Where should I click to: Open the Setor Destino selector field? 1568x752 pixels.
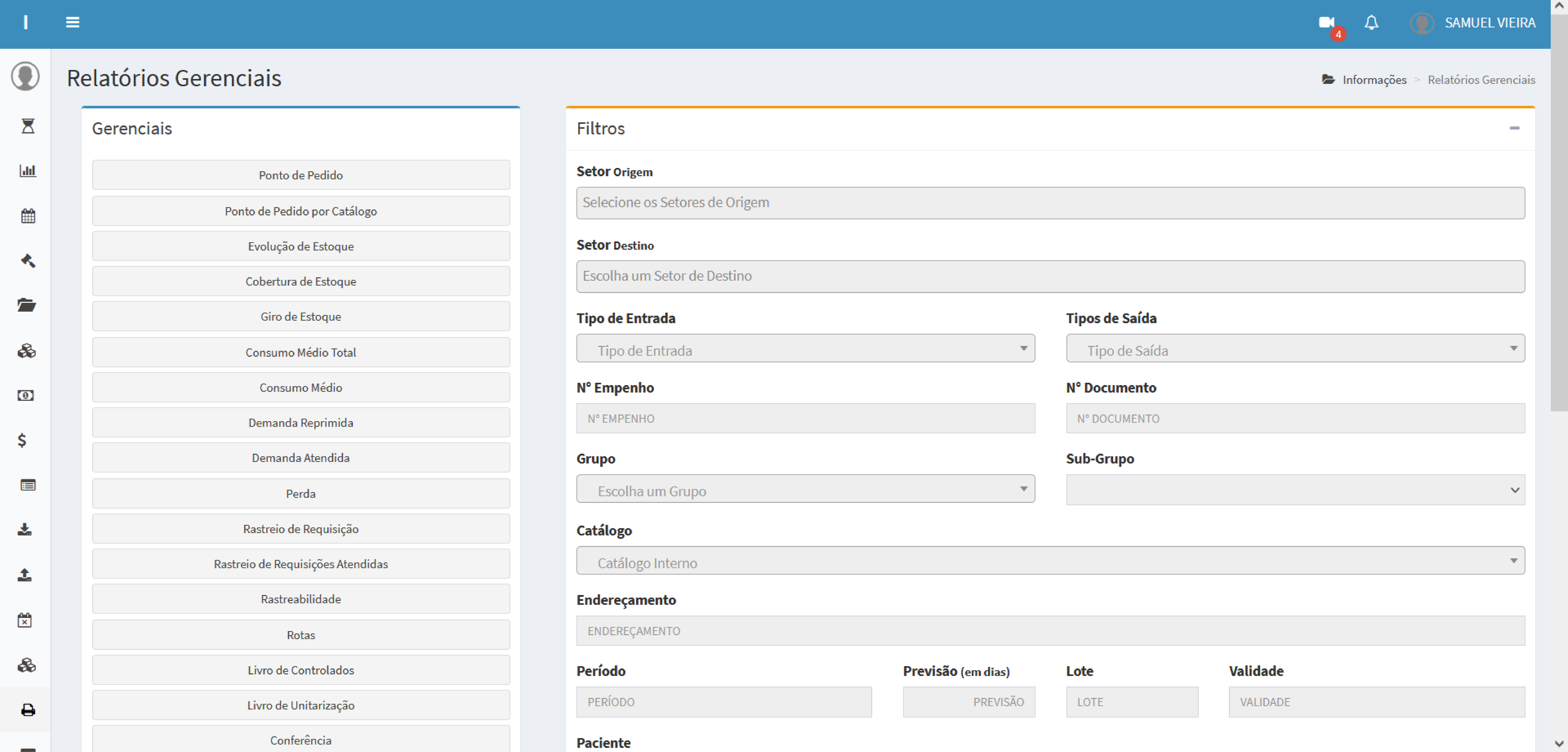[x=1051, y=276]
